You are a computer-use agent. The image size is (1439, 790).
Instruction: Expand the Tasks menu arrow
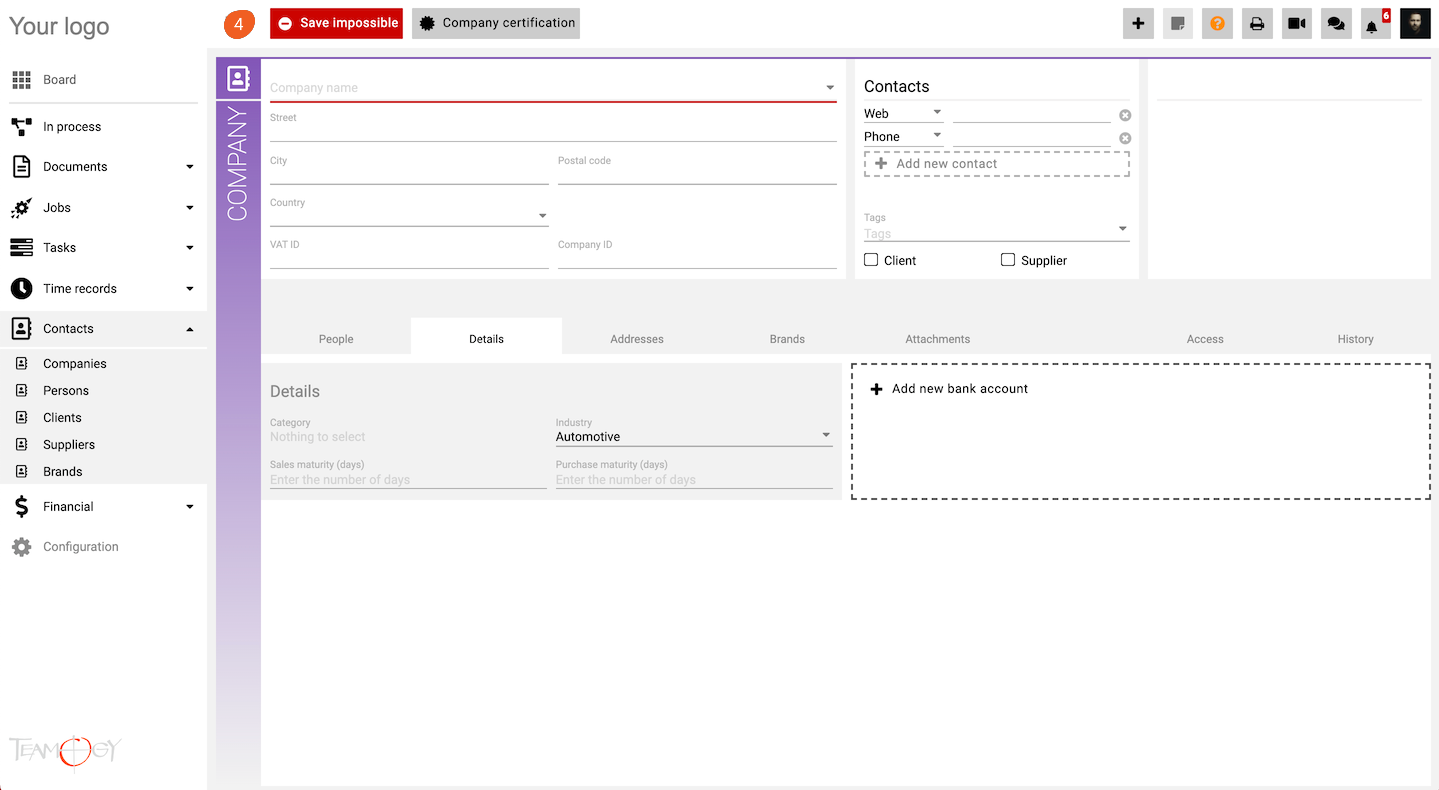[x=190, y=248]
